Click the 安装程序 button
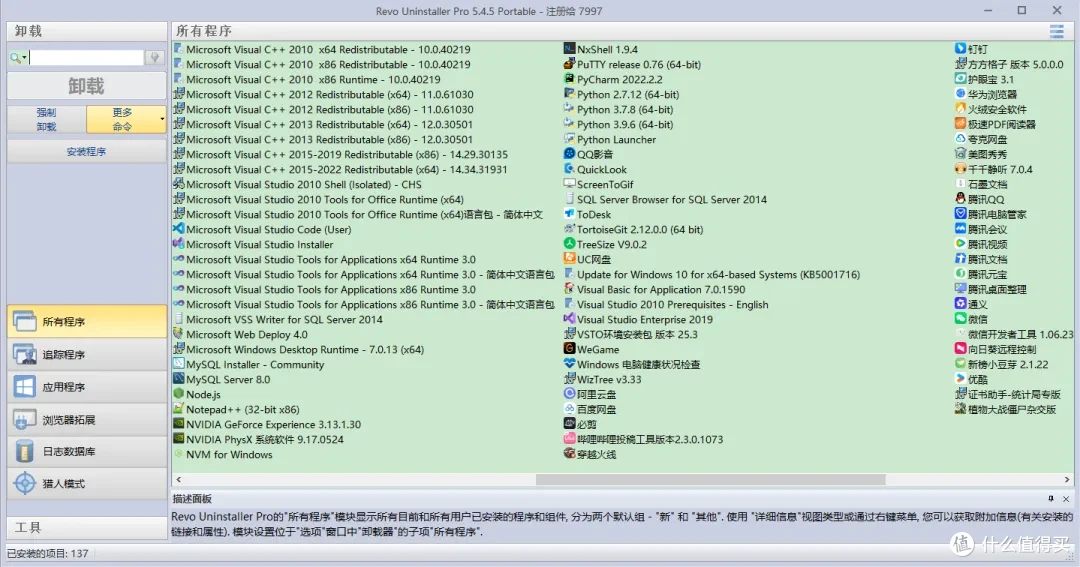The width and height of the screenshot is (1080, 567). (x=87, y=152)
